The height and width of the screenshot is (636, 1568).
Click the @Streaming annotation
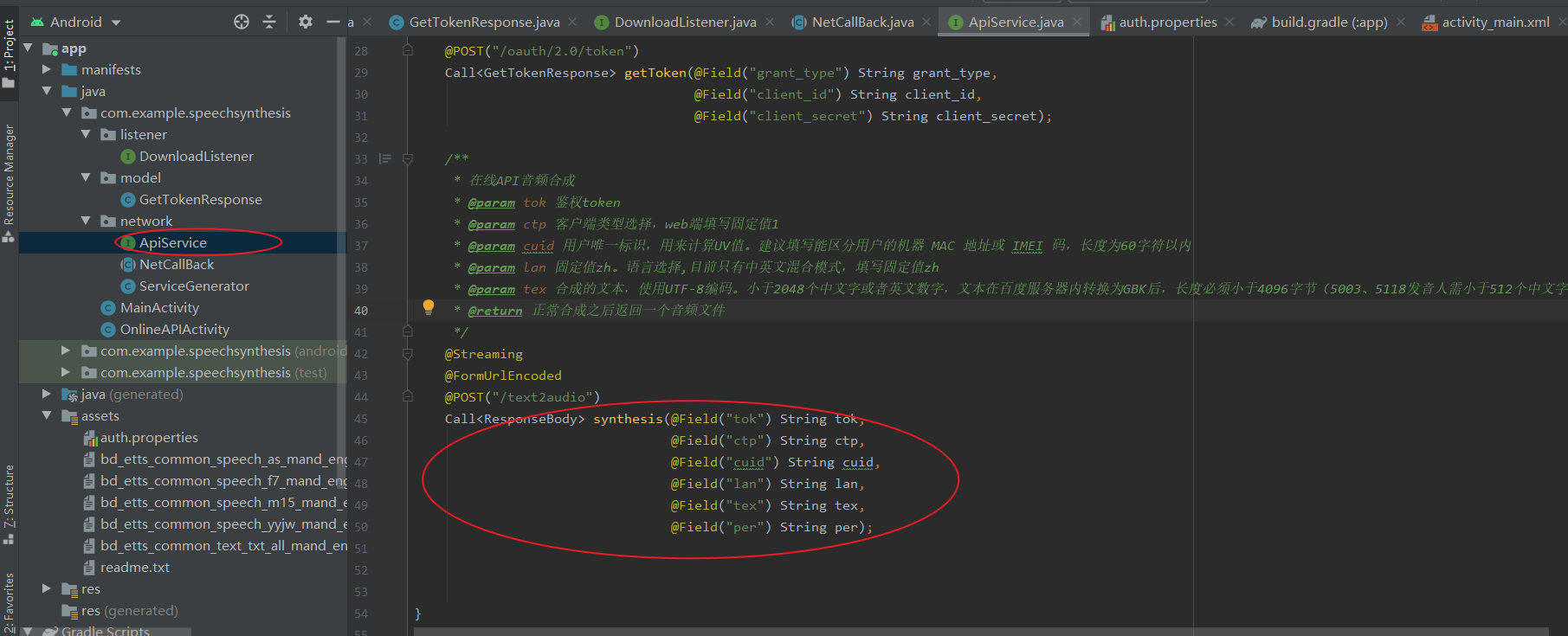[484, 354]
